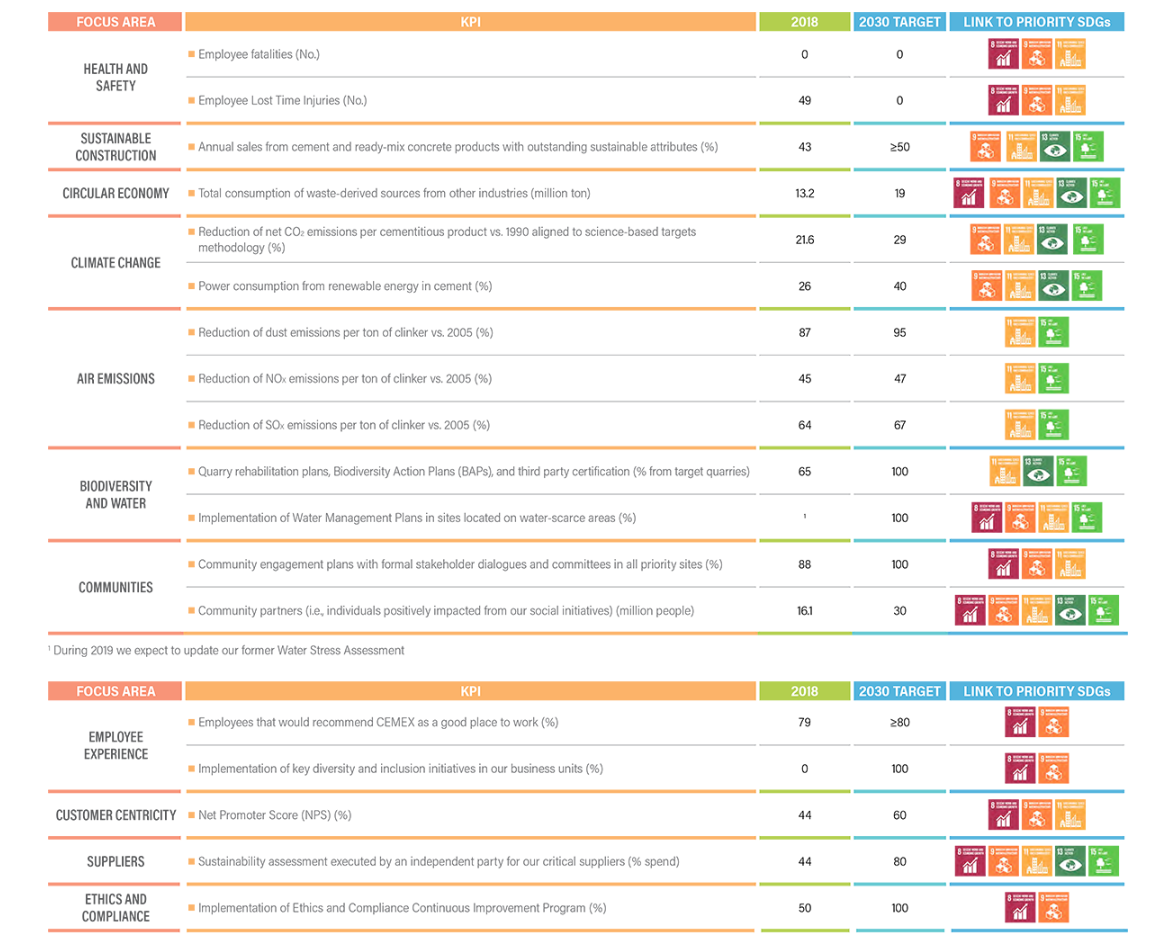Select the ≥50 target for sustainable construction
Screen dimensions: 1160x945
click(899, 147)
